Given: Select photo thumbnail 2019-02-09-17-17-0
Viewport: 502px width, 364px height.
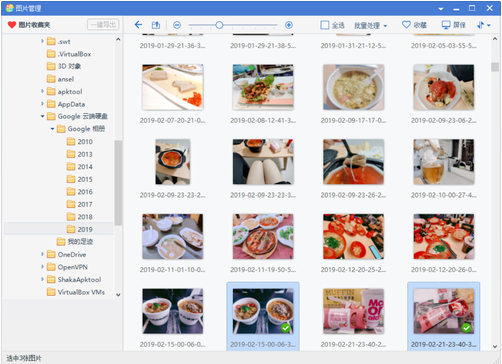Looking at the screenshot, I should [x=353, y=87].
